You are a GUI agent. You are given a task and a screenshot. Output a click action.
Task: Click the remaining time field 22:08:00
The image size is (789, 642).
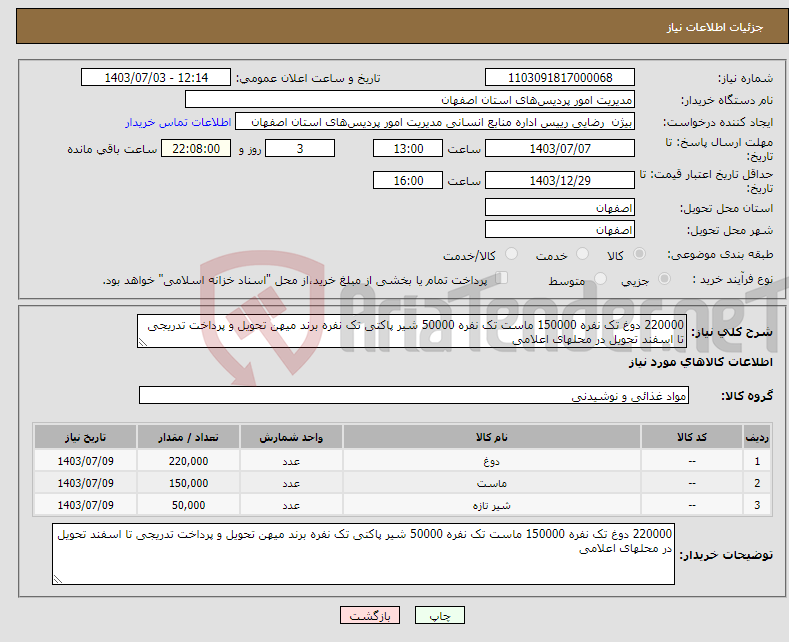[196, 148]
